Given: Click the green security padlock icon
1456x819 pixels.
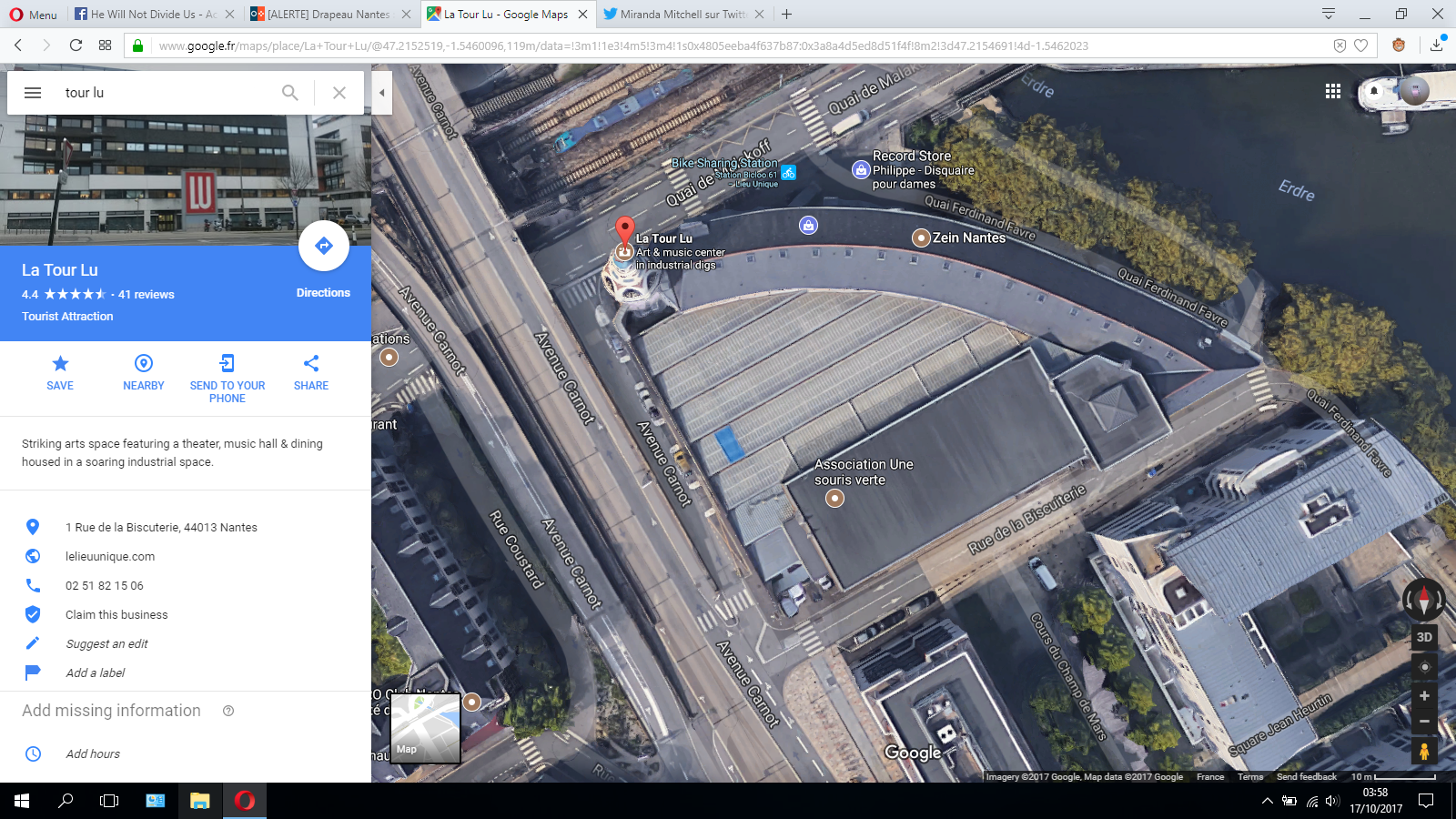Looking at the screenshot, I should pos(137,45).
